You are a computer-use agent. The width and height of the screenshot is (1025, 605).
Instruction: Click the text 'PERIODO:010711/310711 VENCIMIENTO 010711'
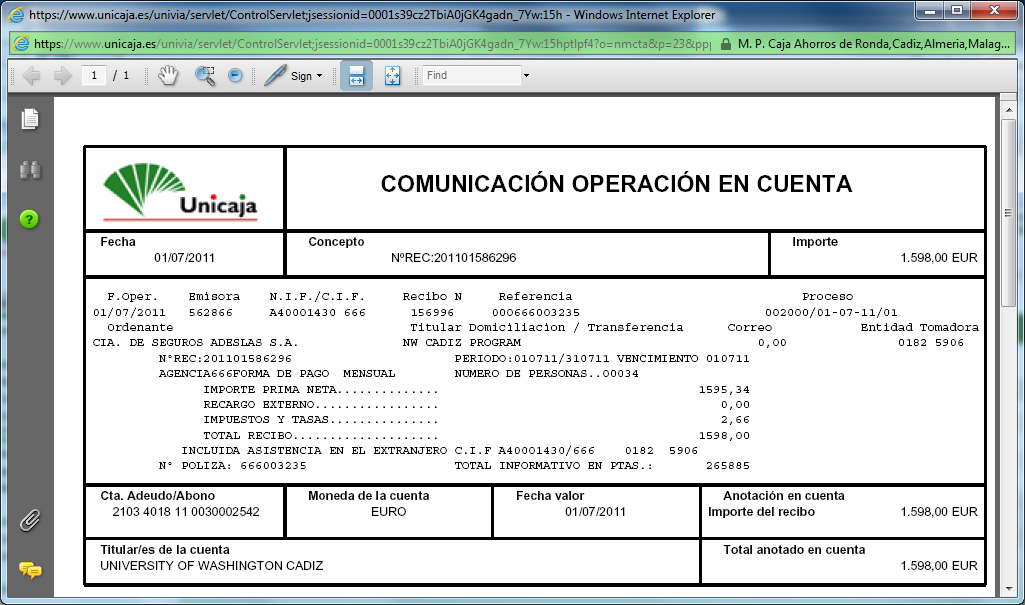pos(602,358)
